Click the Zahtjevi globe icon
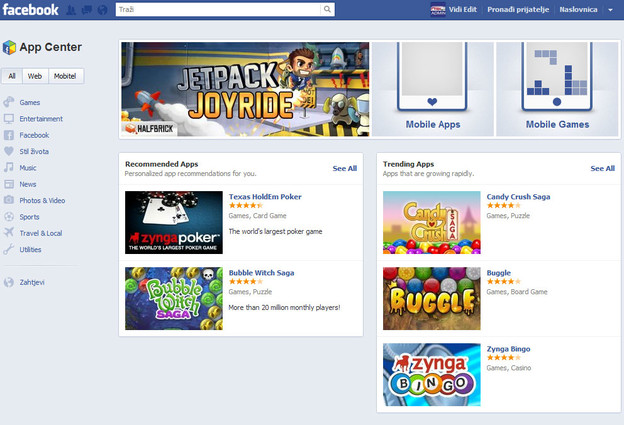Viewport: 624px width, 425px height. (9, 282)
